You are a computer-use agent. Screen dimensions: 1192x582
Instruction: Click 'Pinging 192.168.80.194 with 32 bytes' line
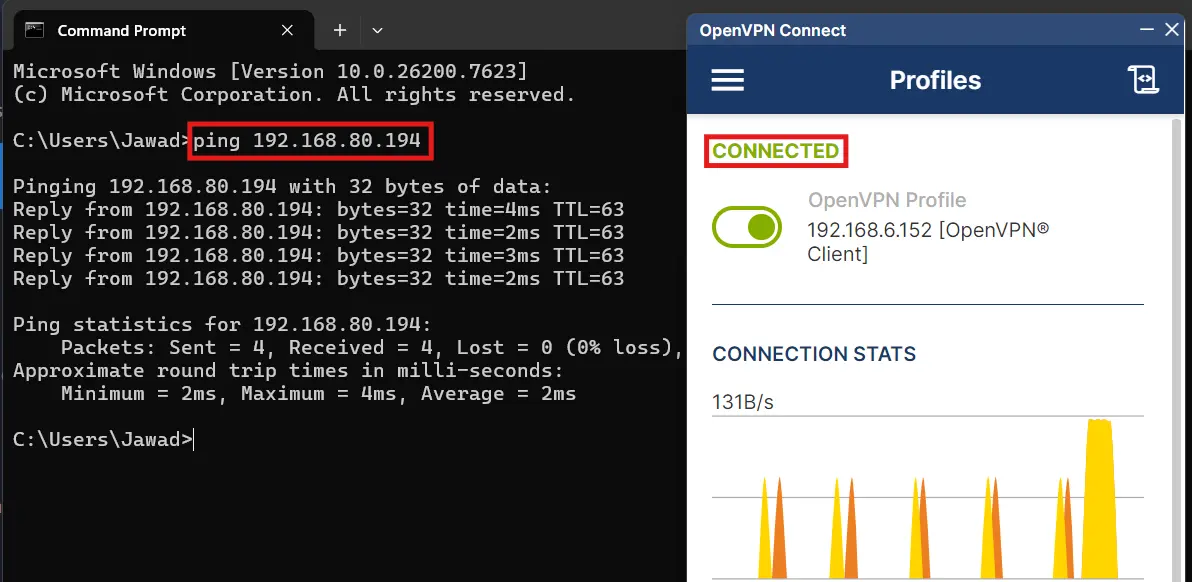coord(282,186)
